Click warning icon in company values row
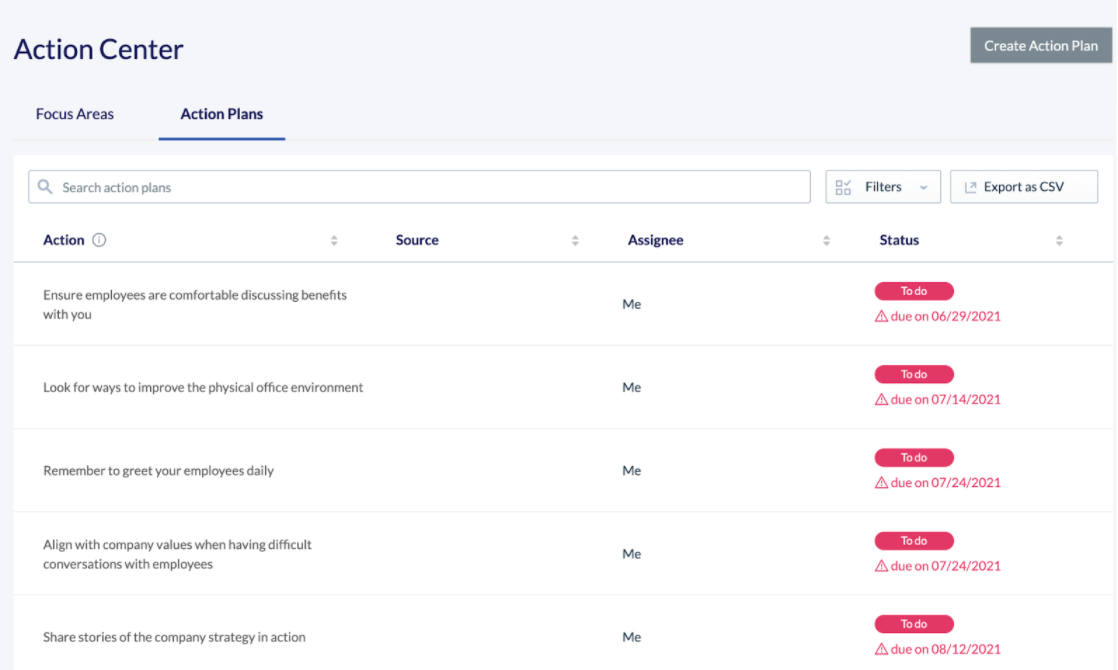 pyautogui.click(x=881, y=566)
